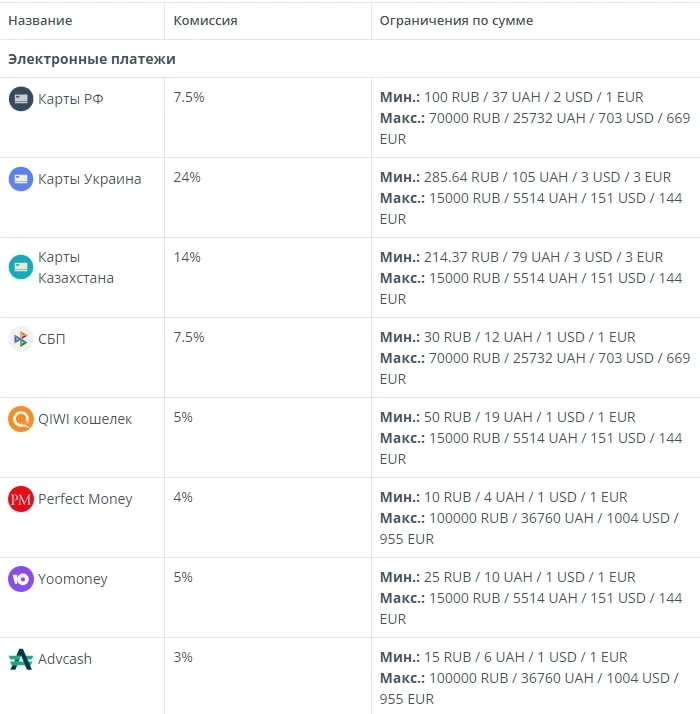Screen dimensions: 700x714
Task: Click the Макс. 15000 RUB line for QIWI кошелек
Action: click(531, 449)
